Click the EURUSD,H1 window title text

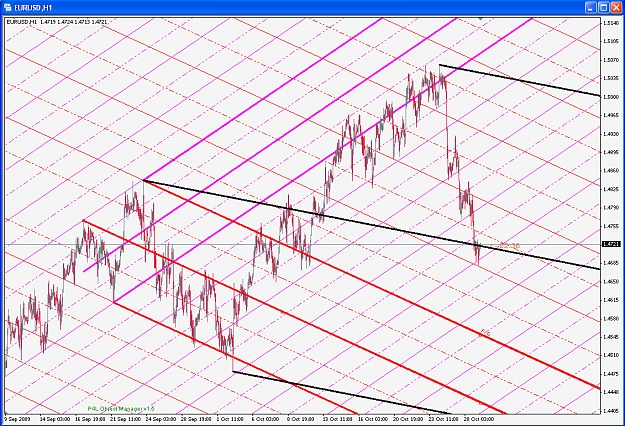tap(33, 8)
